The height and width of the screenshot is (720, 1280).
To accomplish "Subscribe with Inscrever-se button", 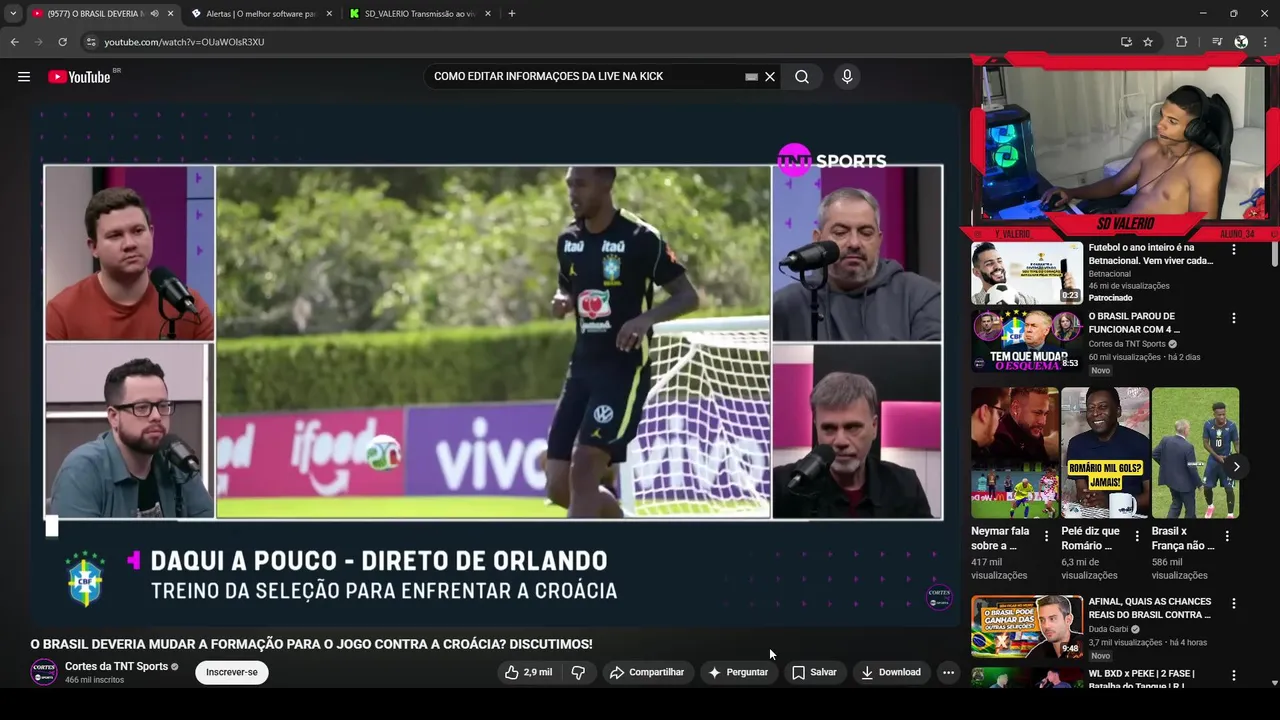I will pos(232,672).
